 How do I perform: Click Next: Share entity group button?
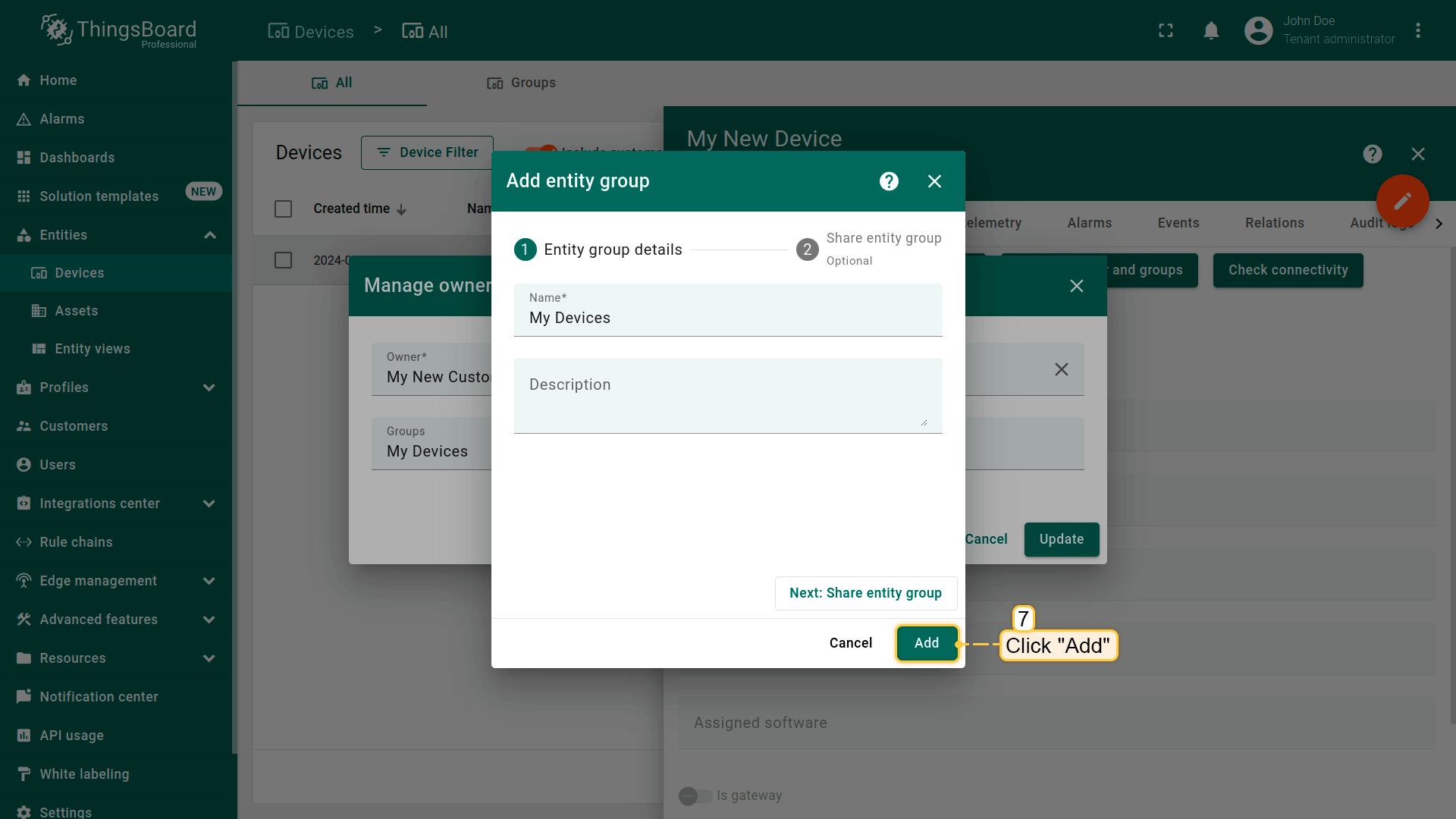pos(865,593)
